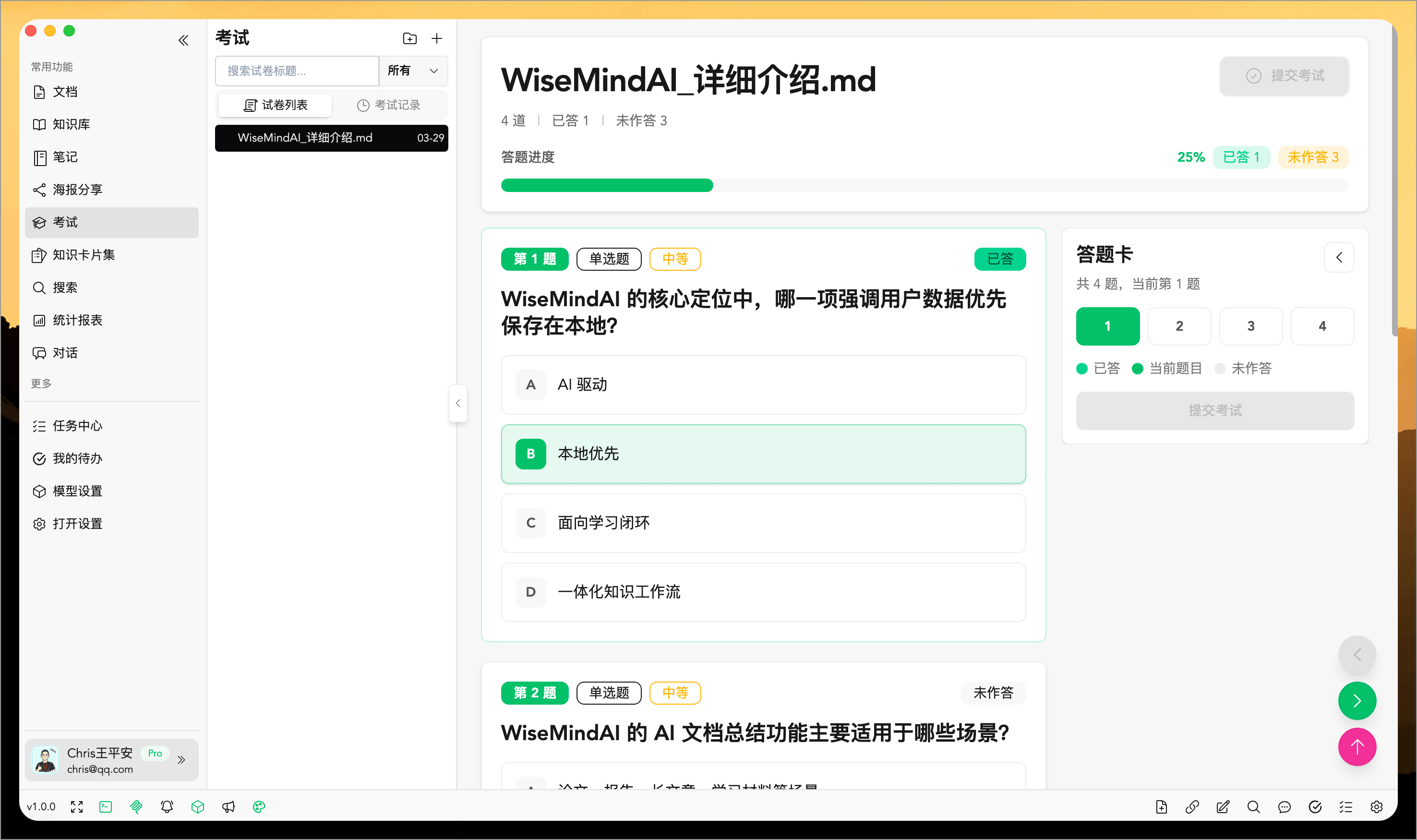Click the new folder icon in exam panel
Screen dimensions: 1417x840
tap(410, 38)
